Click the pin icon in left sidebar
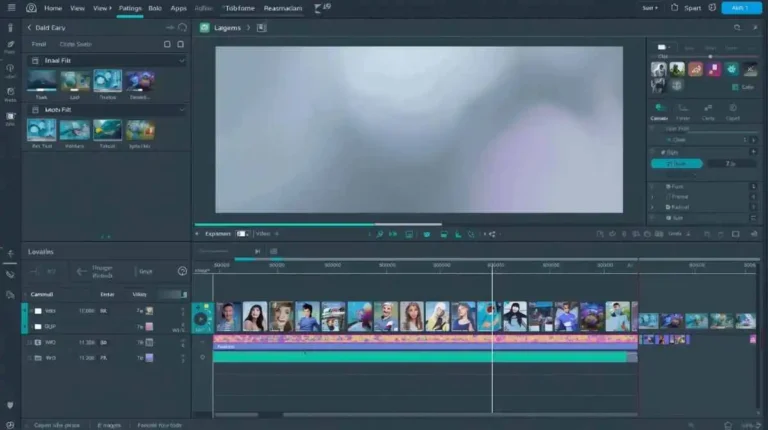Viewport: 768px width, 430px height. tap(10, 68)
